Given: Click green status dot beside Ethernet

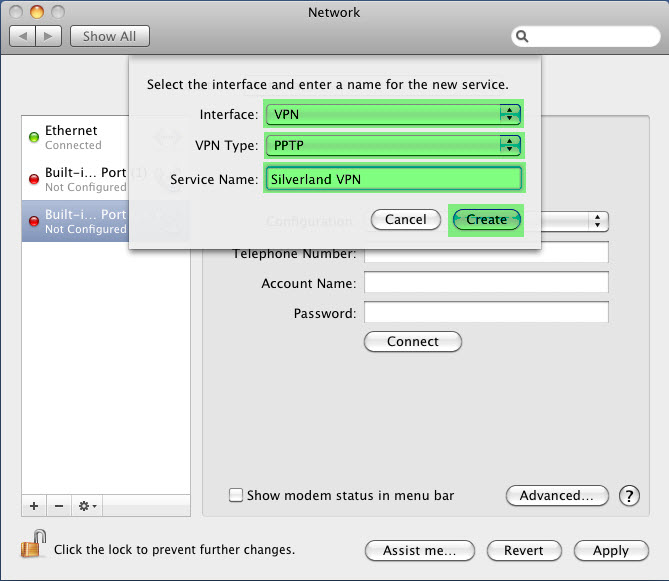Looking at the screenshot, I should coord(34,137).
